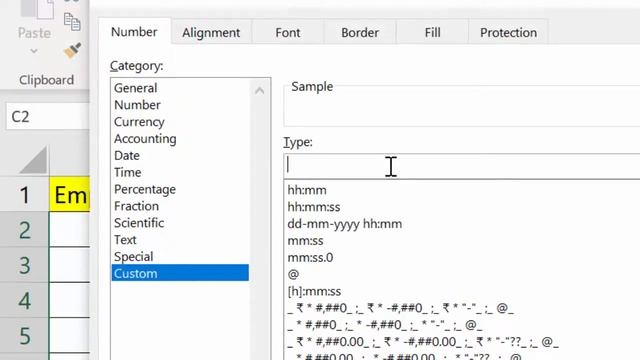The height and width of the screenshot is (360, 640).
Task: Select Currency category
Action: [x=180, y=122]
